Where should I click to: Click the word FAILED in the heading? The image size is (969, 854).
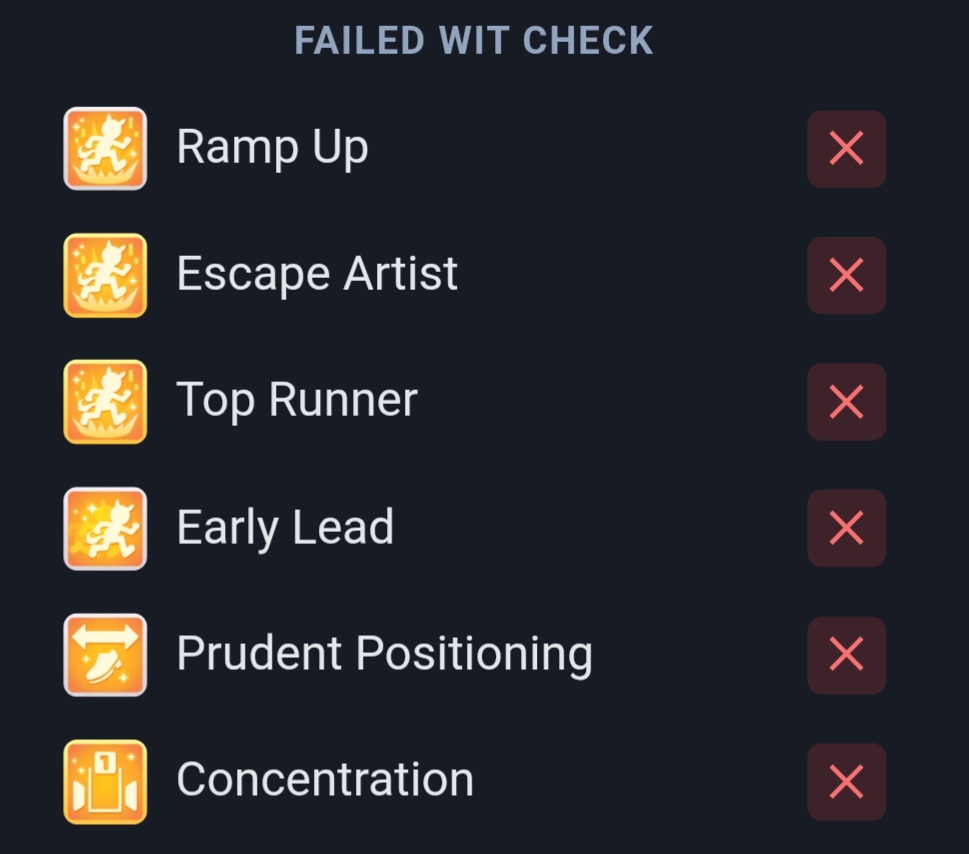[360, 41]
